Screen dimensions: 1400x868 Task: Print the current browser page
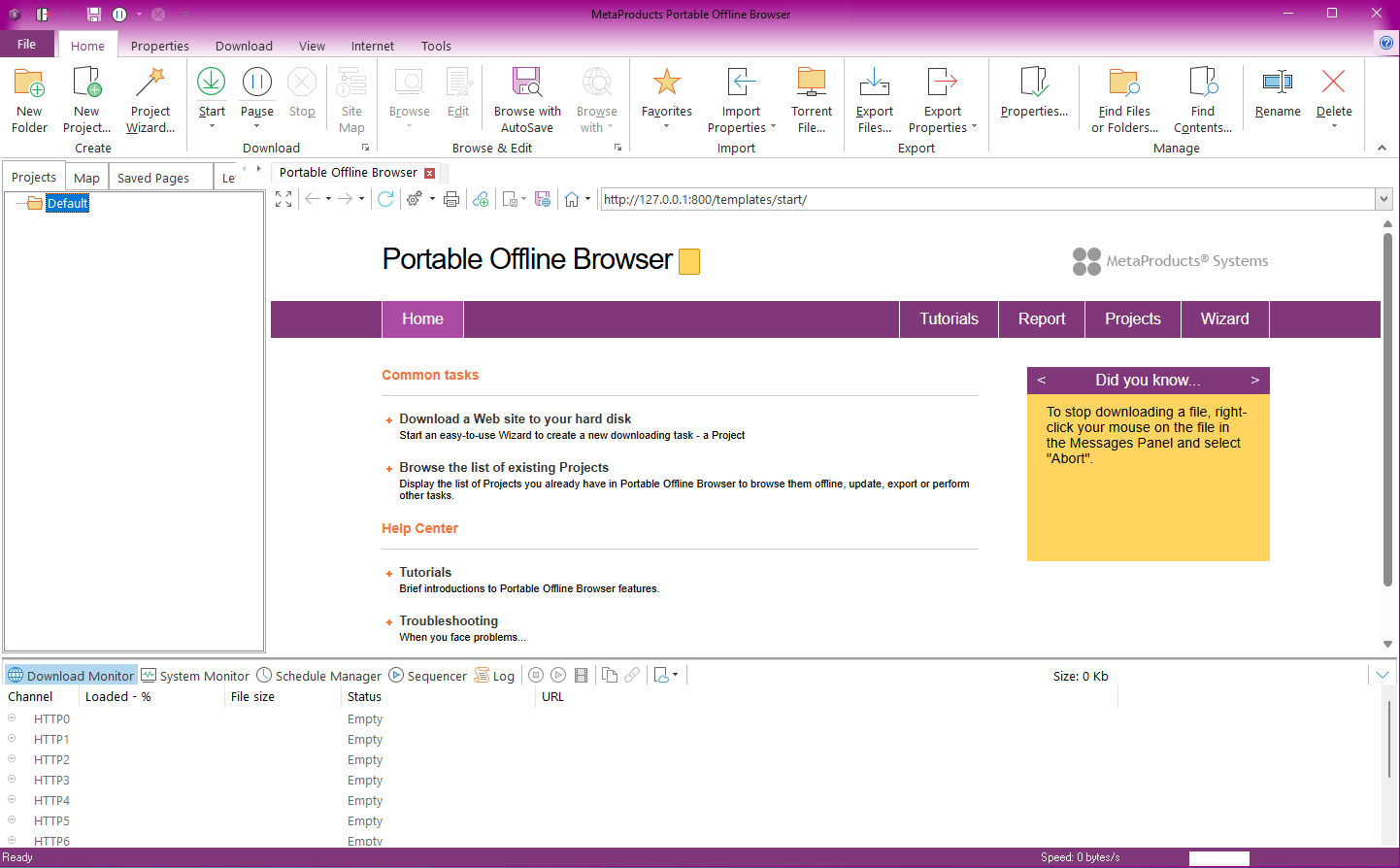[451, 199]
